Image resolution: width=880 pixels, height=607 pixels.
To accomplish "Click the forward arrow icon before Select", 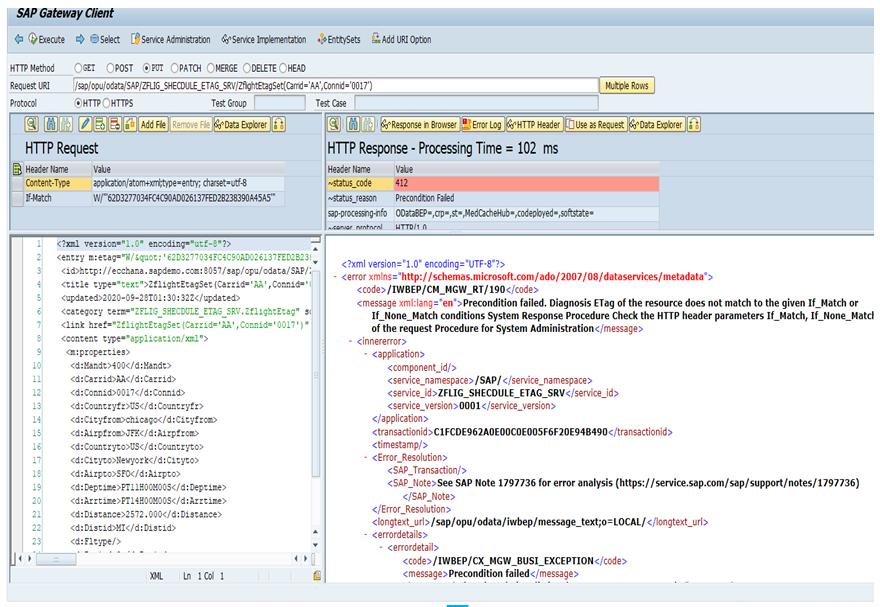I will [80, 39].
